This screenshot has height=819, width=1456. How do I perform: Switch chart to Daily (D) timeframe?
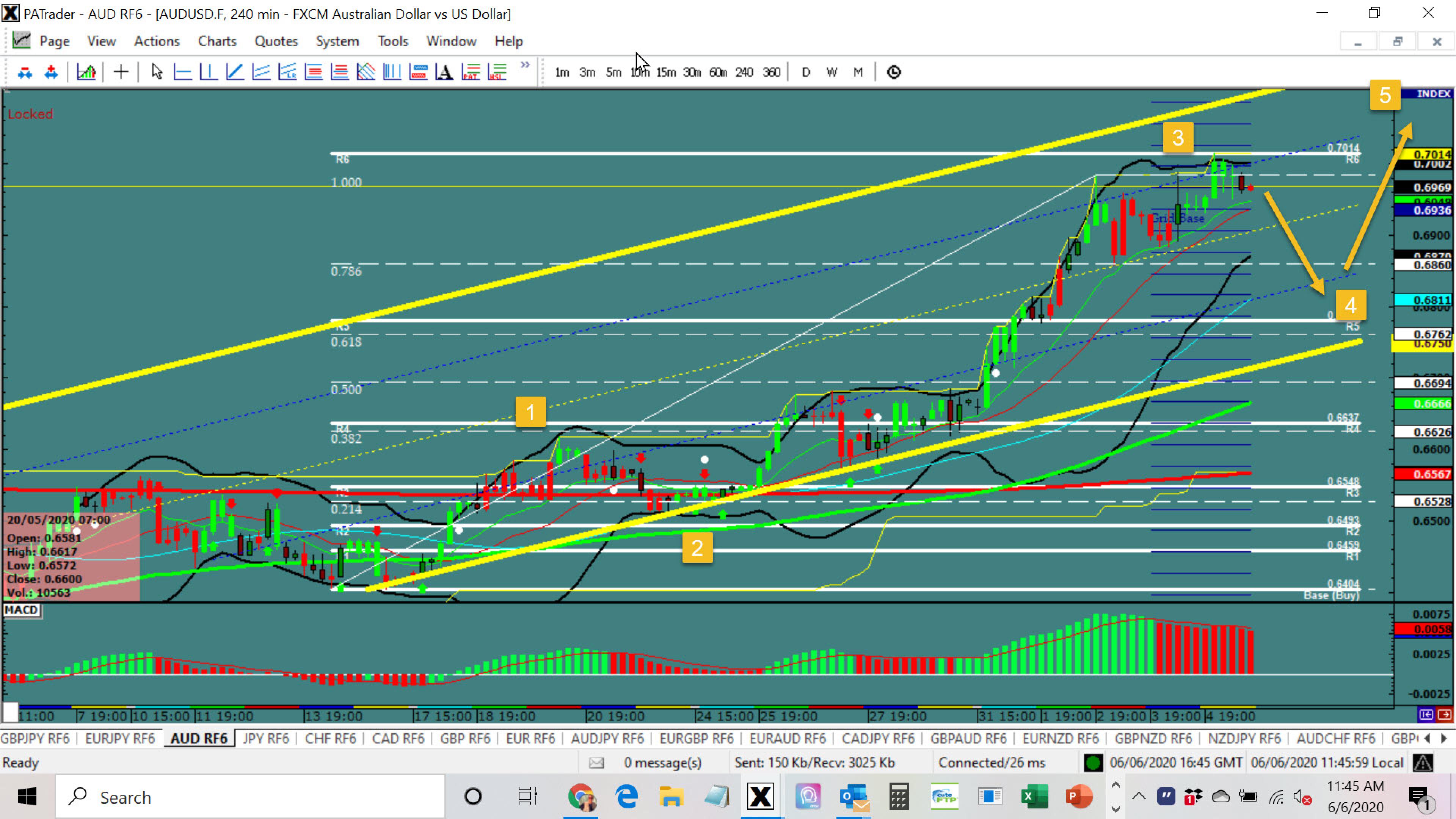[806, 72]
